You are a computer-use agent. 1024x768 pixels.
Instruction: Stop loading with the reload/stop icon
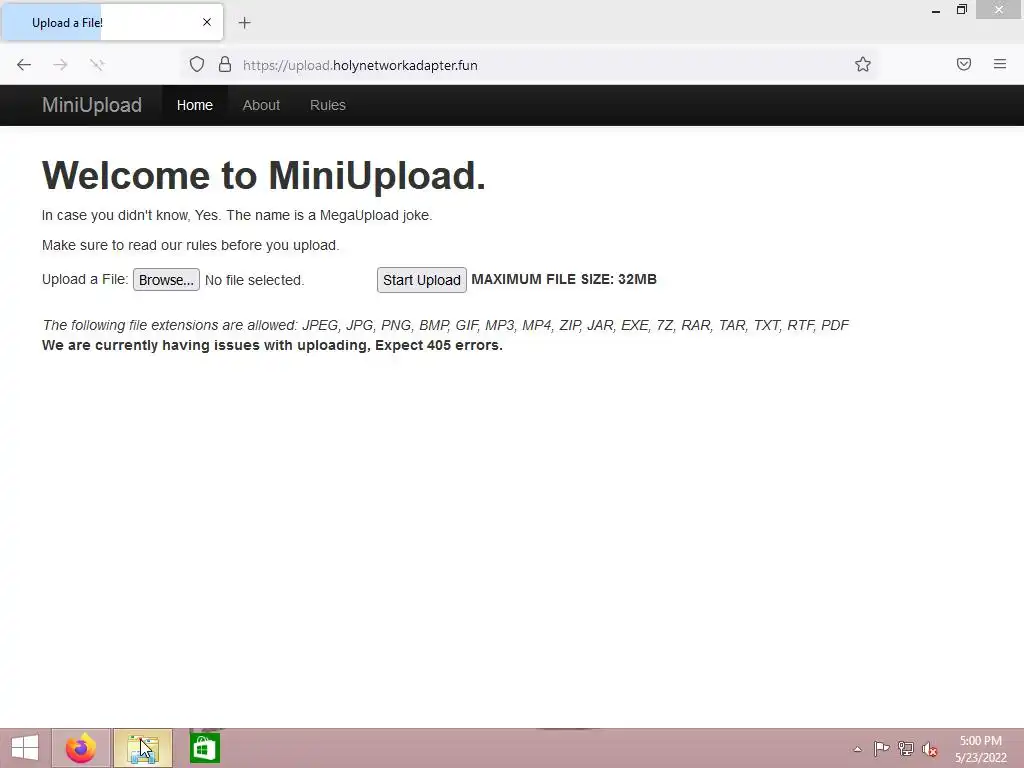click(97, 65)
